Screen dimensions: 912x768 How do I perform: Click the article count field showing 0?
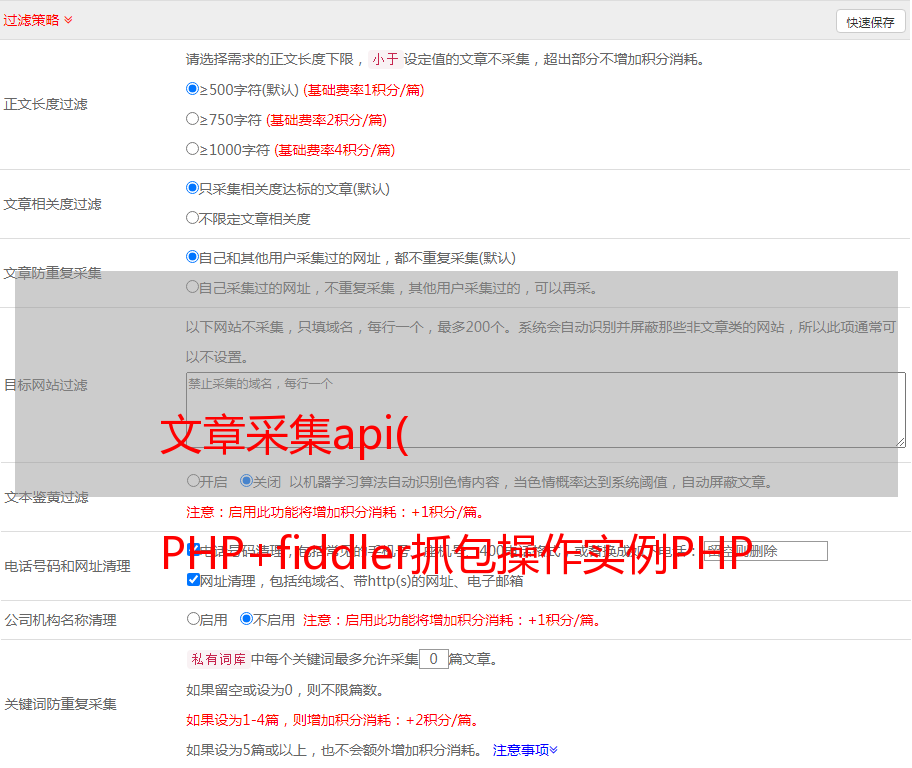(433, 659)
